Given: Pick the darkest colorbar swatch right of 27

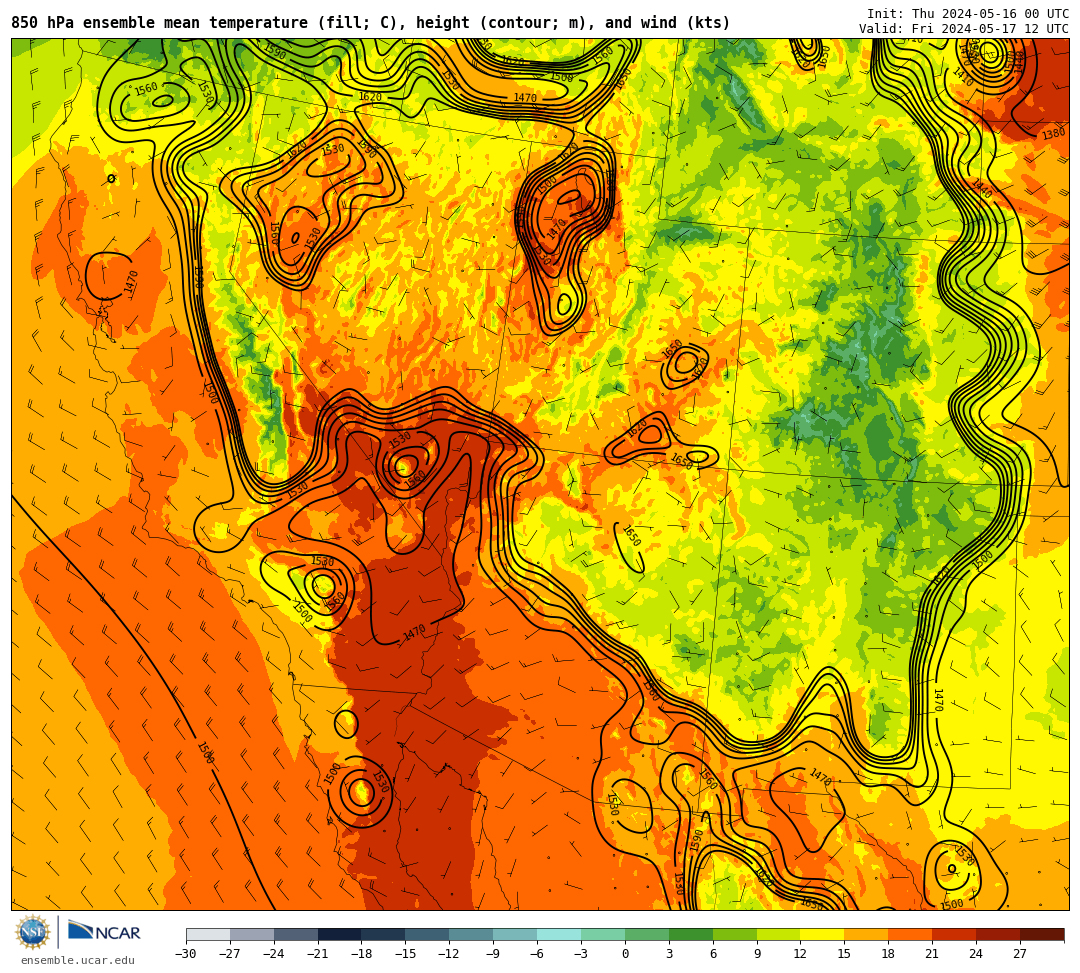Looking at the screenshot, I should coord(1042,934).
